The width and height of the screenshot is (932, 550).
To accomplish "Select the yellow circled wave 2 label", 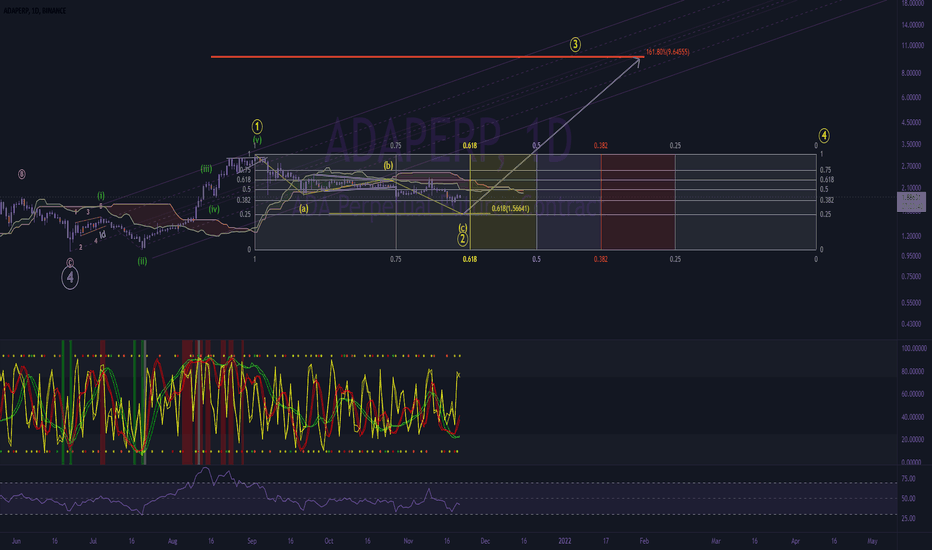I will (462, 239).
